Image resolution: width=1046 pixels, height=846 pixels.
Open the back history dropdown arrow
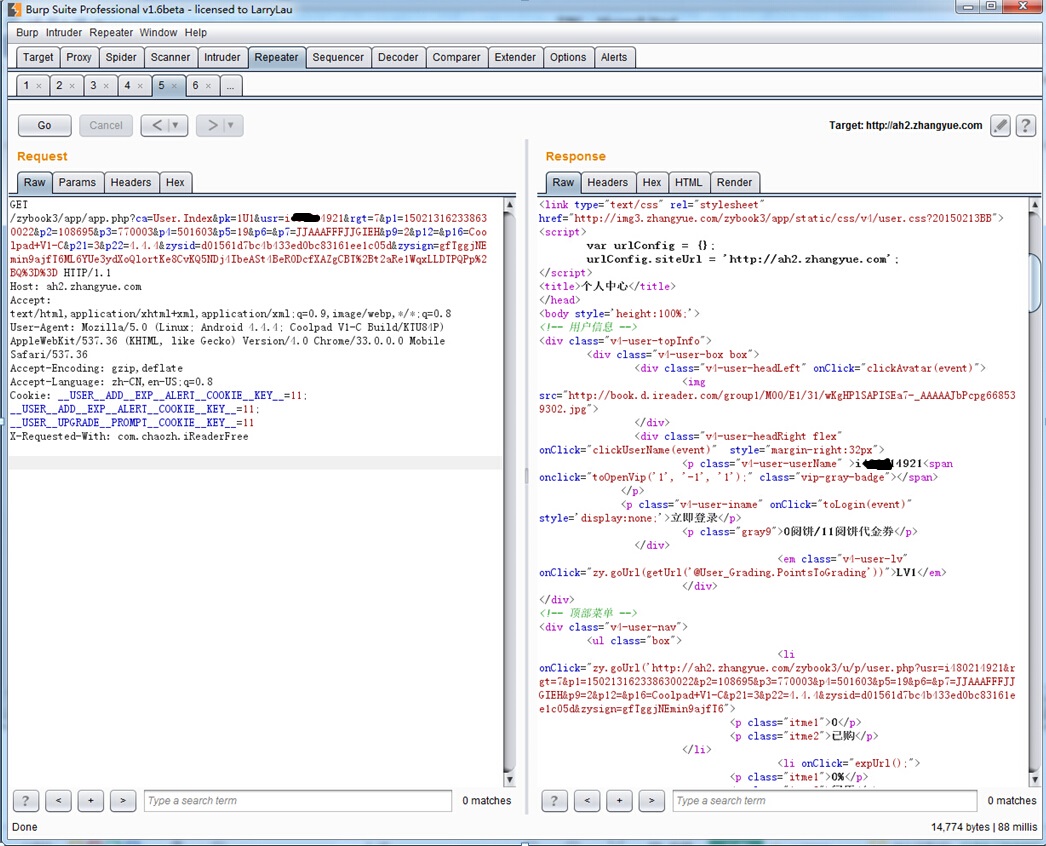pos(176,125)
